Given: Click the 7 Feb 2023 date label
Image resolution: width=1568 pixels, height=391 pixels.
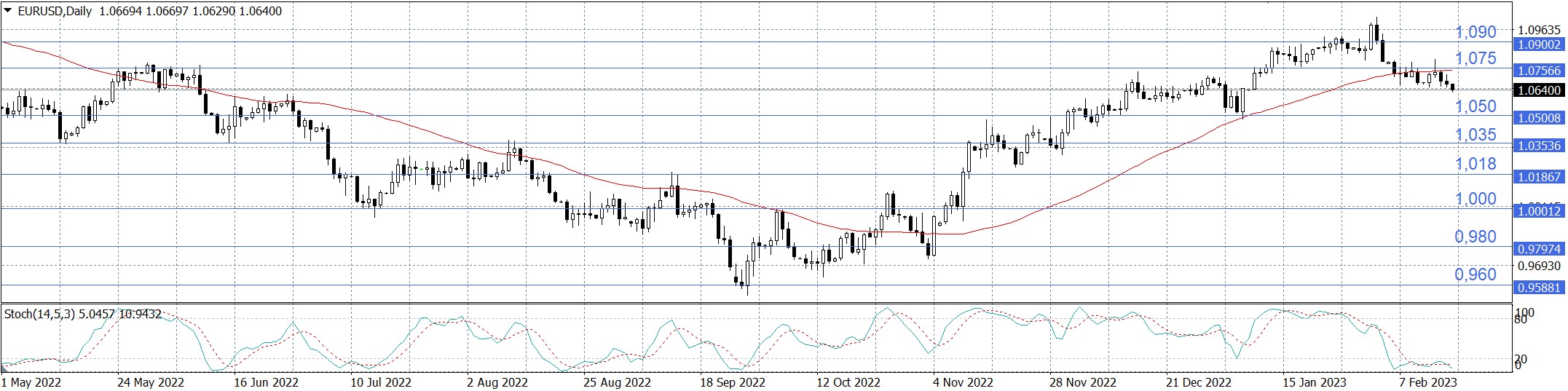Looking at the screenshot, I should 1427,382.
